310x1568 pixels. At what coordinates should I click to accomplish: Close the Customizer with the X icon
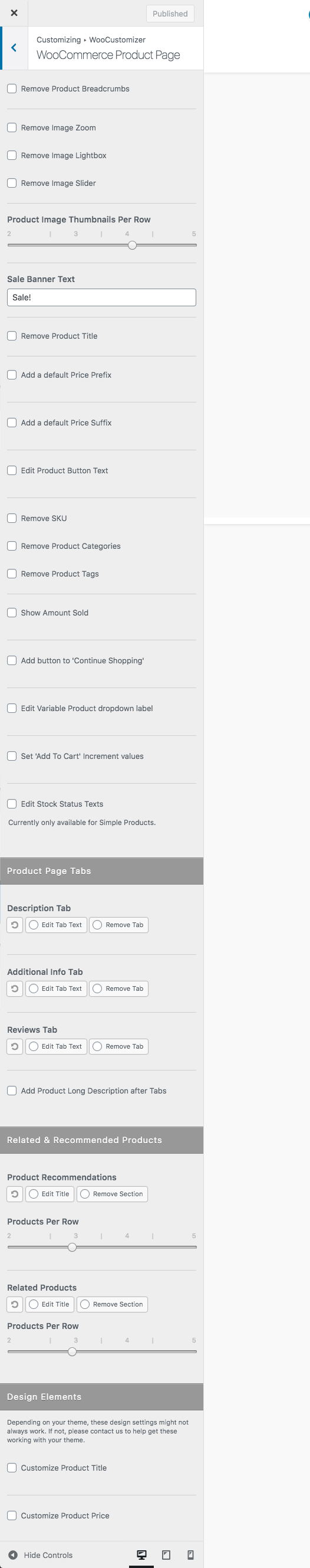(14, 13)
